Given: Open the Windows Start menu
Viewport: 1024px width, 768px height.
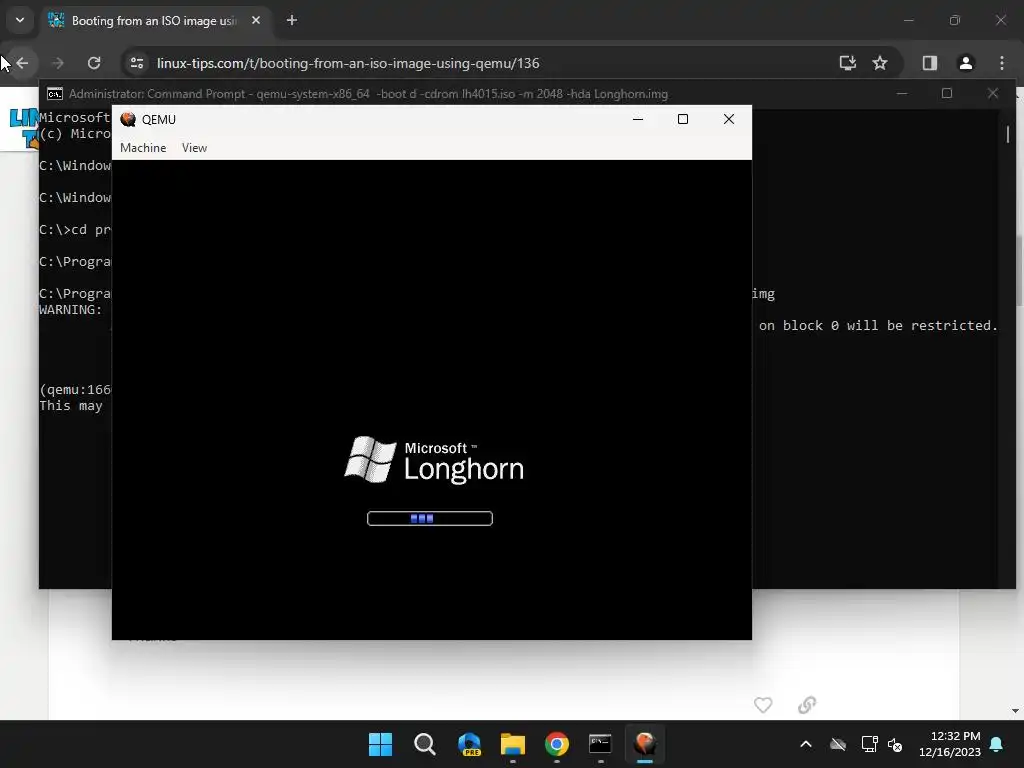Looking at the screenshot, I should (381, 744).
